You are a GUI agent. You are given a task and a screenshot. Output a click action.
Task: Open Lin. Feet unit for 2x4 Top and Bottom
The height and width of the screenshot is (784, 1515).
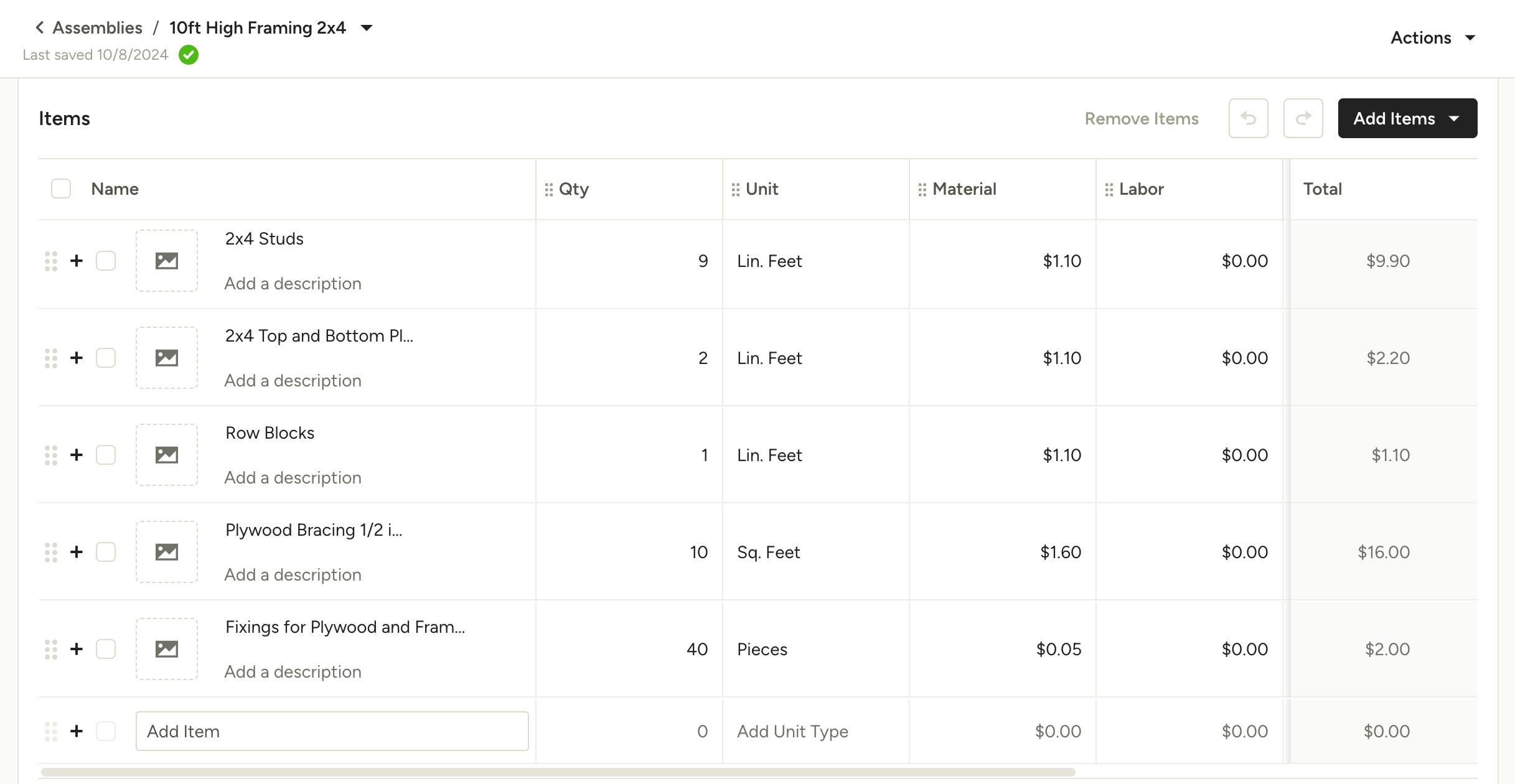pos(815,358)
